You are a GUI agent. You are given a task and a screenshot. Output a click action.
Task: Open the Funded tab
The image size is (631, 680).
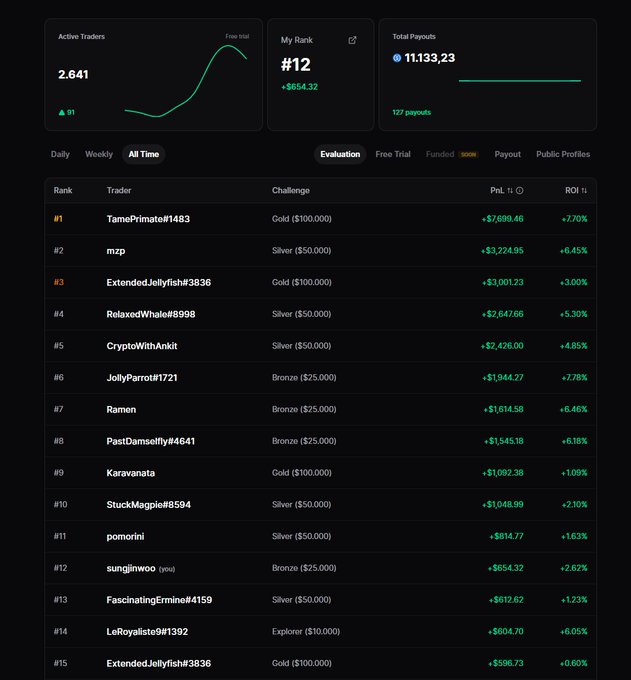(440, 154)
